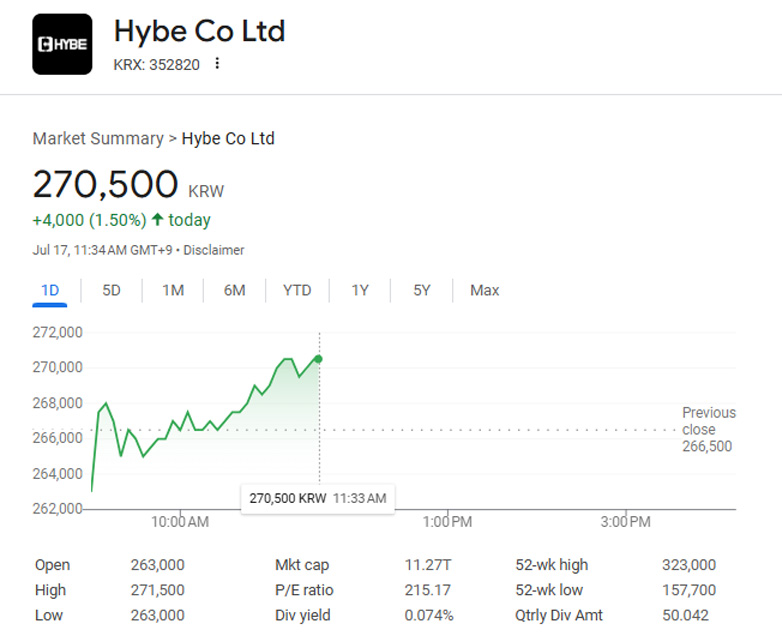This screenshot has width=782, height=638.
Task: Click the High value 271,500
Action: point(158,590)
